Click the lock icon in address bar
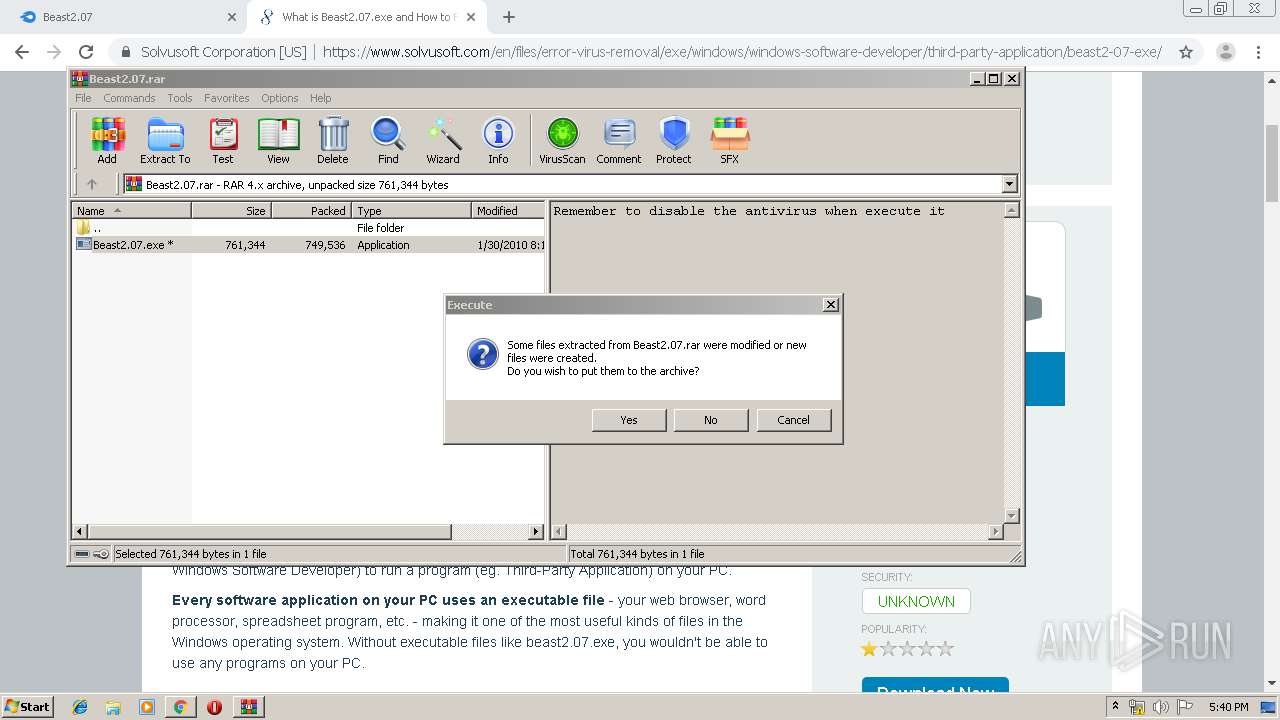Screen dimensions: 1280x720 (x=126, y=52)
